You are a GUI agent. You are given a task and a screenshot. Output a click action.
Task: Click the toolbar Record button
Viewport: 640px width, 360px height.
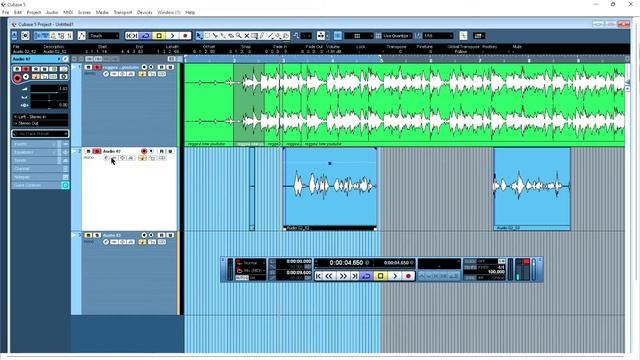click(185, 36)
